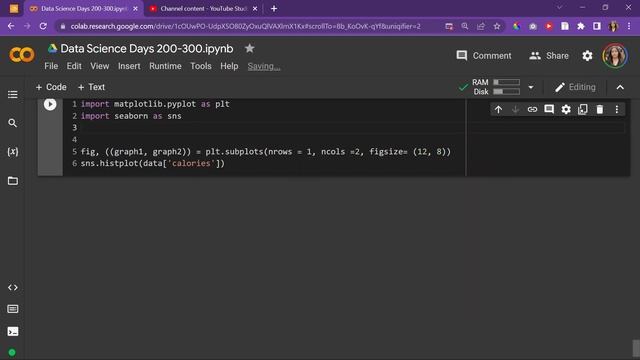Open the browser extensions puzzle icon
The height and width of the screenshot is (360, 640).
tap(580, 26)
